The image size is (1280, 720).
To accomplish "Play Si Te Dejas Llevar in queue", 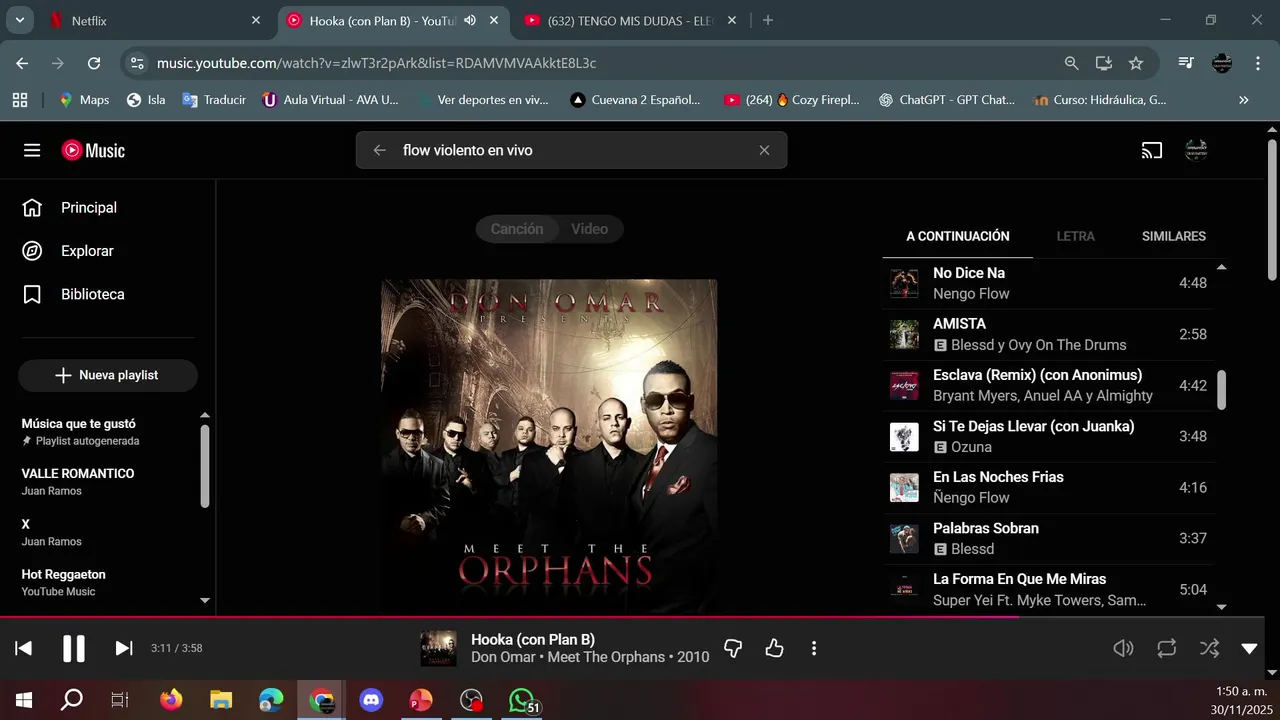I will point(1049,436).
